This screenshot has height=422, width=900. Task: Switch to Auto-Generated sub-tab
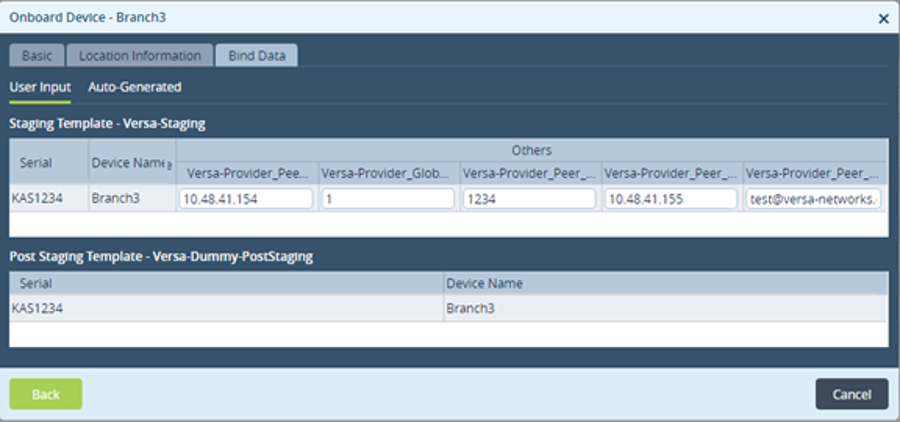pyautogui.click(x=135, y=87)
